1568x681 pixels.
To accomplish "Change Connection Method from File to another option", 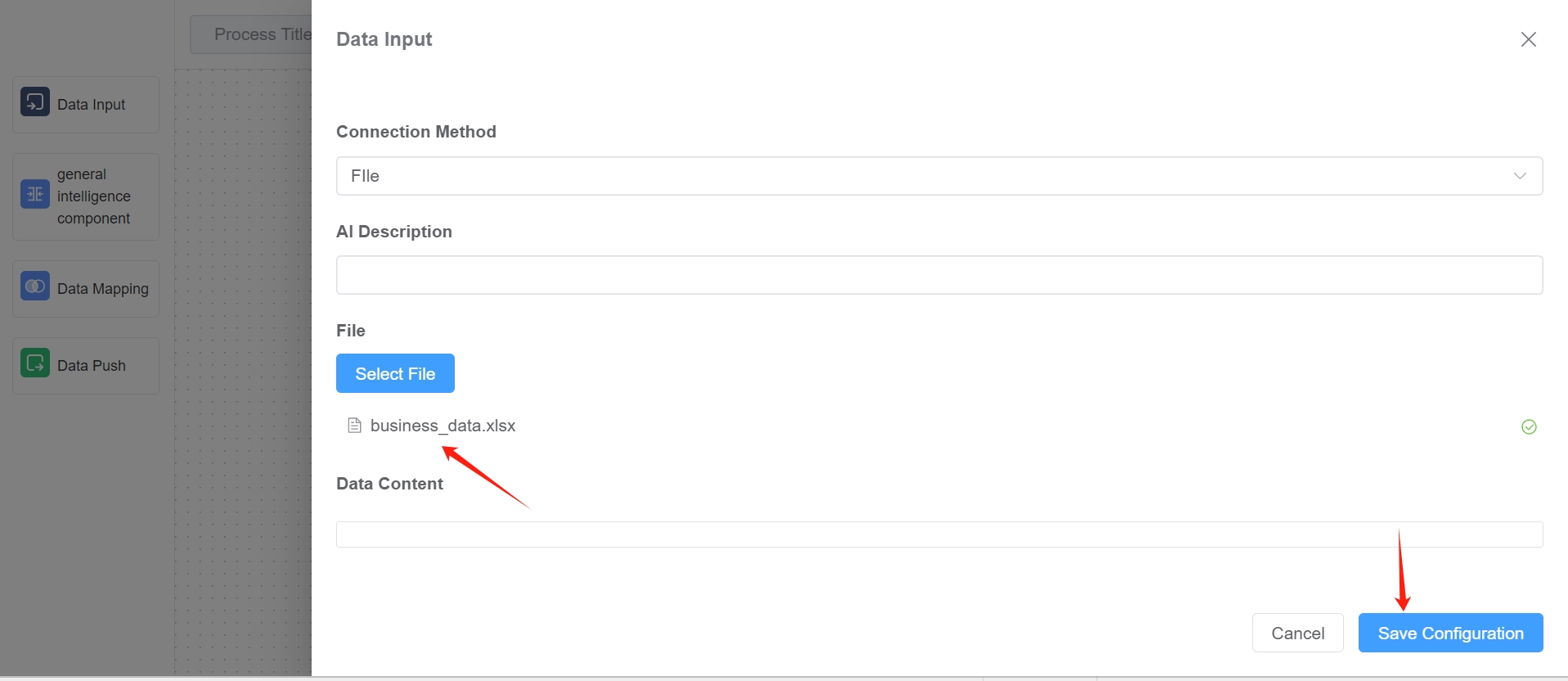I will click(x=938, y=176).
